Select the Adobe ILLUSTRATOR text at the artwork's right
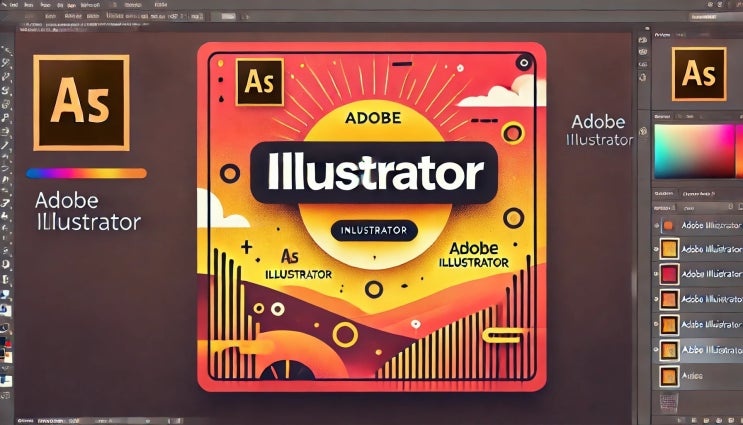 pyautogui.click(x=473, y=255)
